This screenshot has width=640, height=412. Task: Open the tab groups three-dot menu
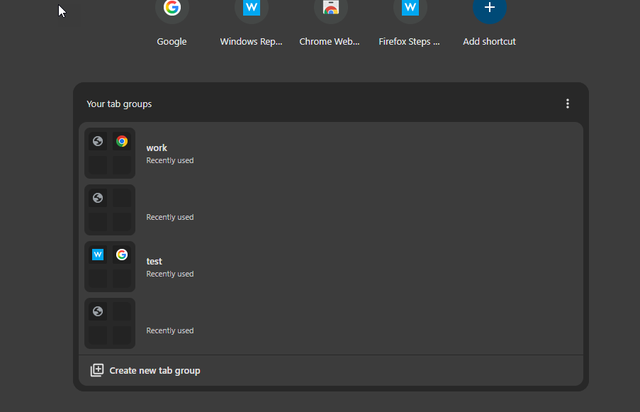pos(567,104)
